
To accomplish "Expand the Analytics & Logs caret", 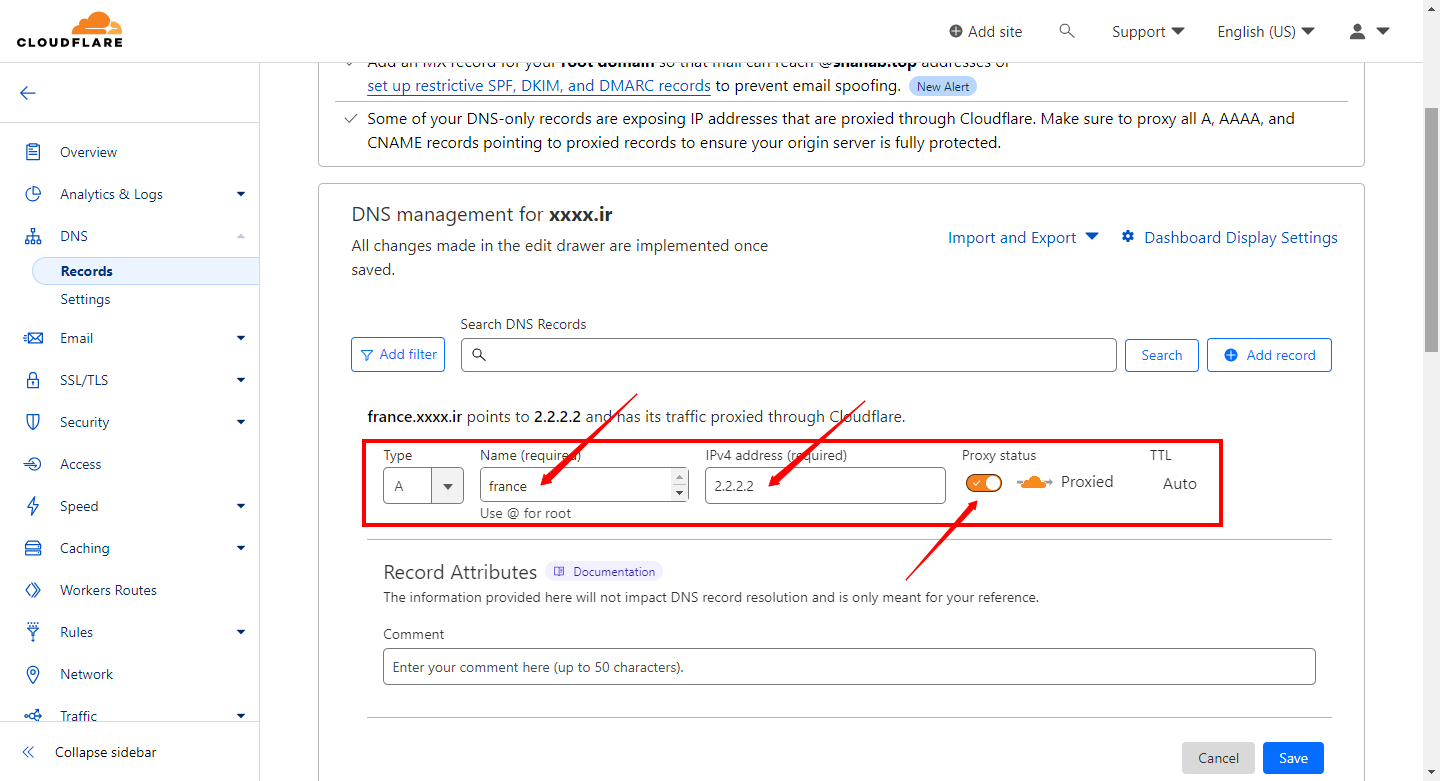I will [x=241, y=194].
